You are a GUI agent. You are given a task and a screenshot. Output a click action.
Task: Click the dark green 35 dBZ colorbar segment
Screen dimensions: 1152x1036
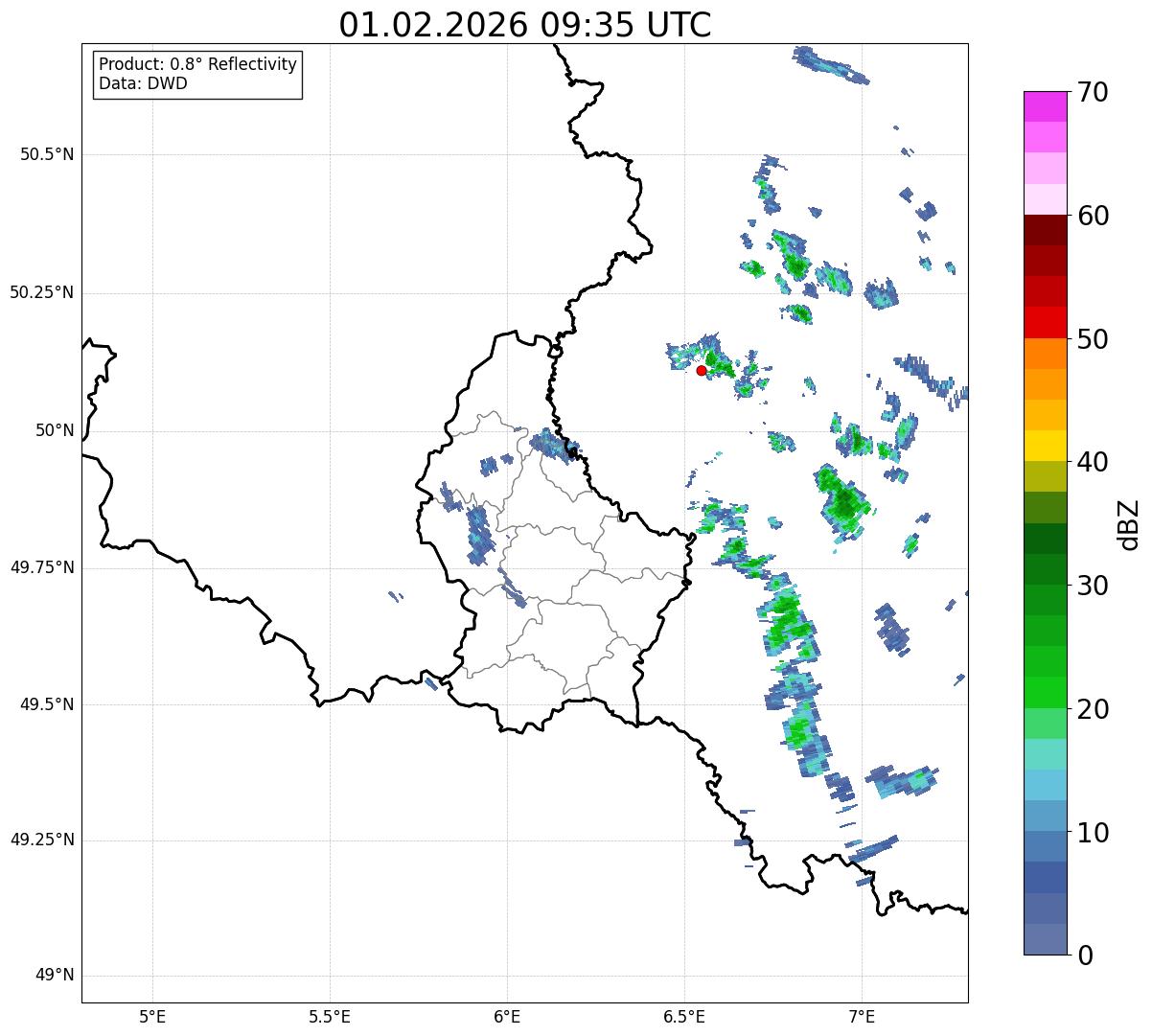(1046, 538)
